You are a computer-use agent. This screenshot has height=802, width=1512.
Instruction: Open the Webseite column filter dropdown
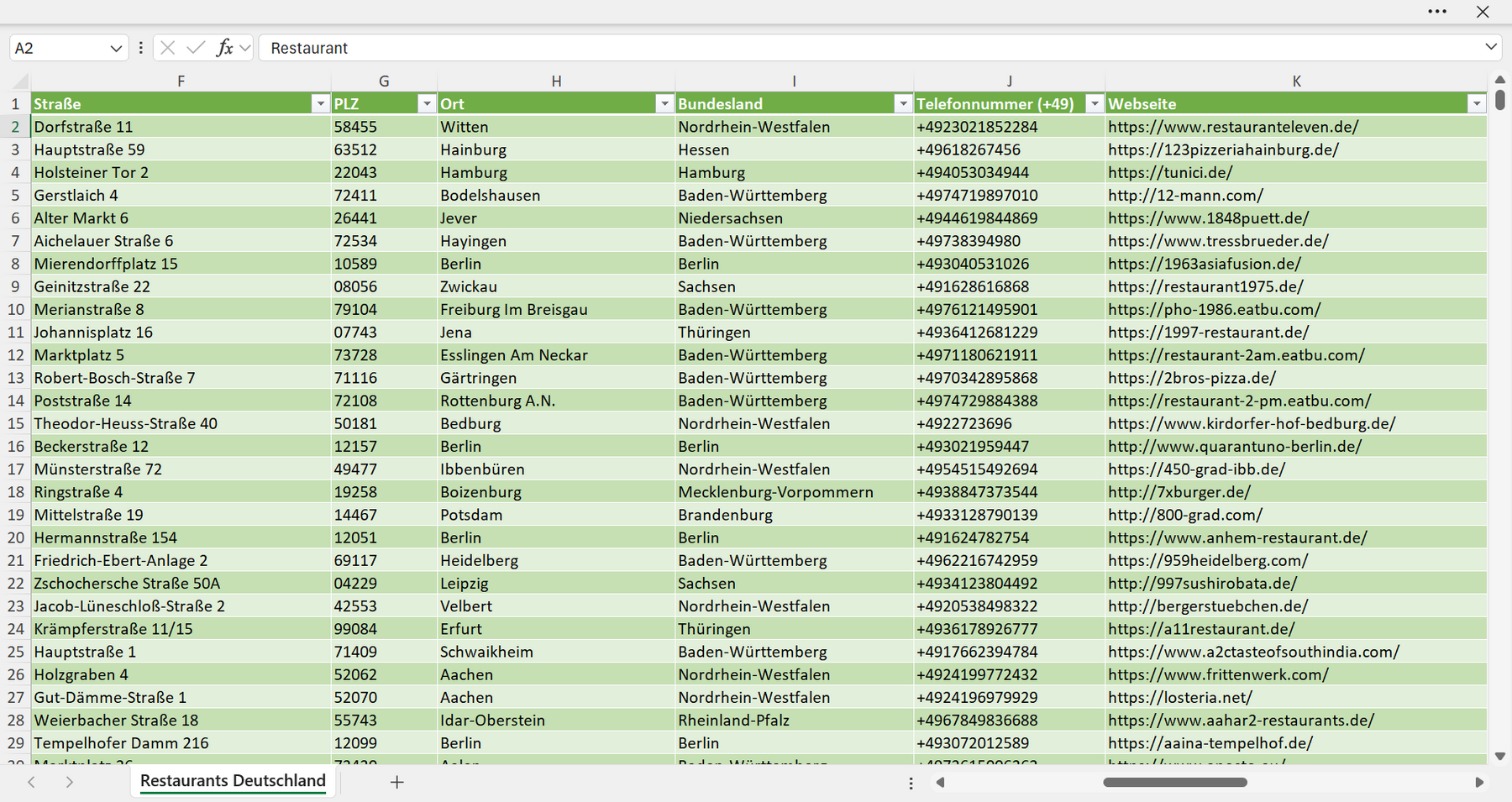pyautogui.click(x=1477, y=103)
